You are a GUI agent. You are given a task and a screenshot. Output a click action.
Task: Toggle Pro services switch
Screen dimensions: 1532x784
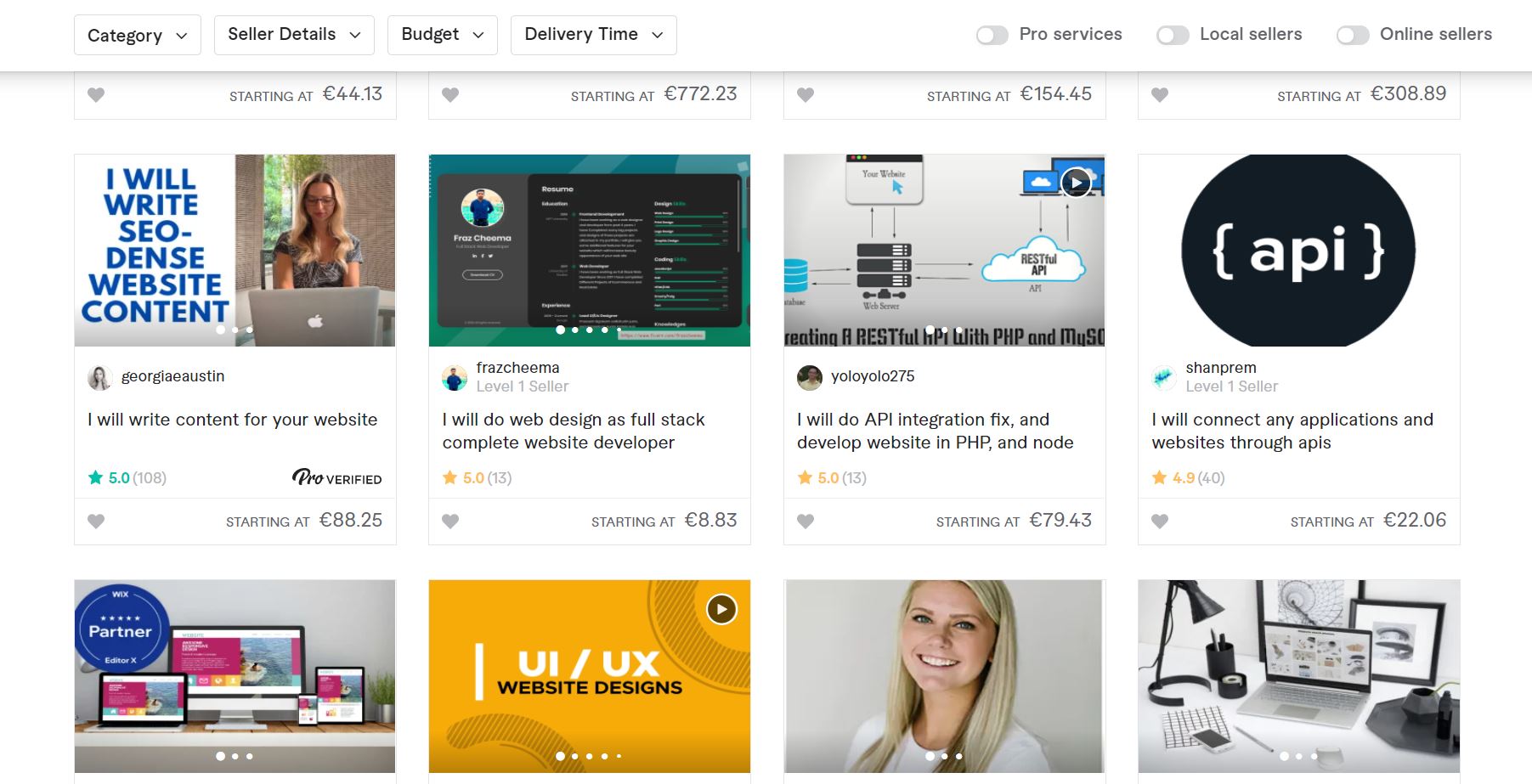(x=992, y=35)
